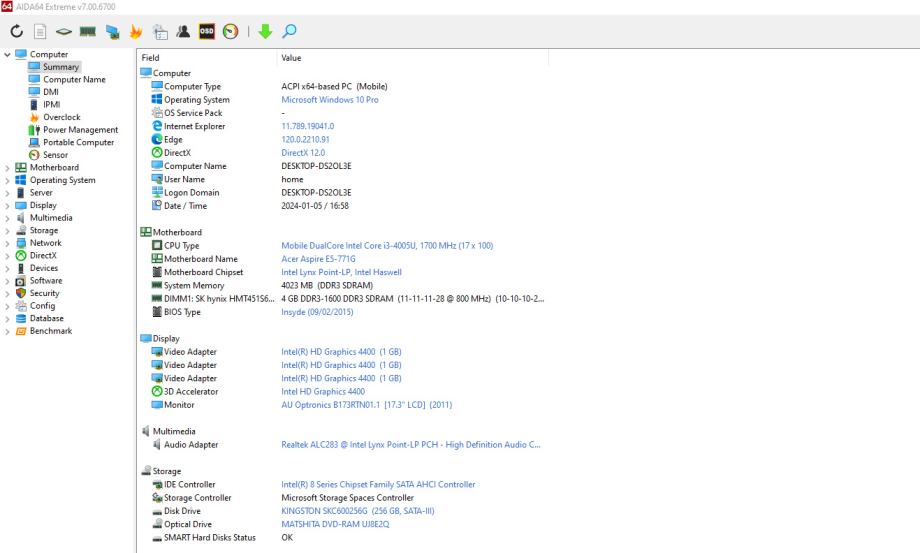Open KINGSTON SKC600256G disk link
Image resolution: width=920 pixels, height=553 pixels.
click(x=358, y=511)
